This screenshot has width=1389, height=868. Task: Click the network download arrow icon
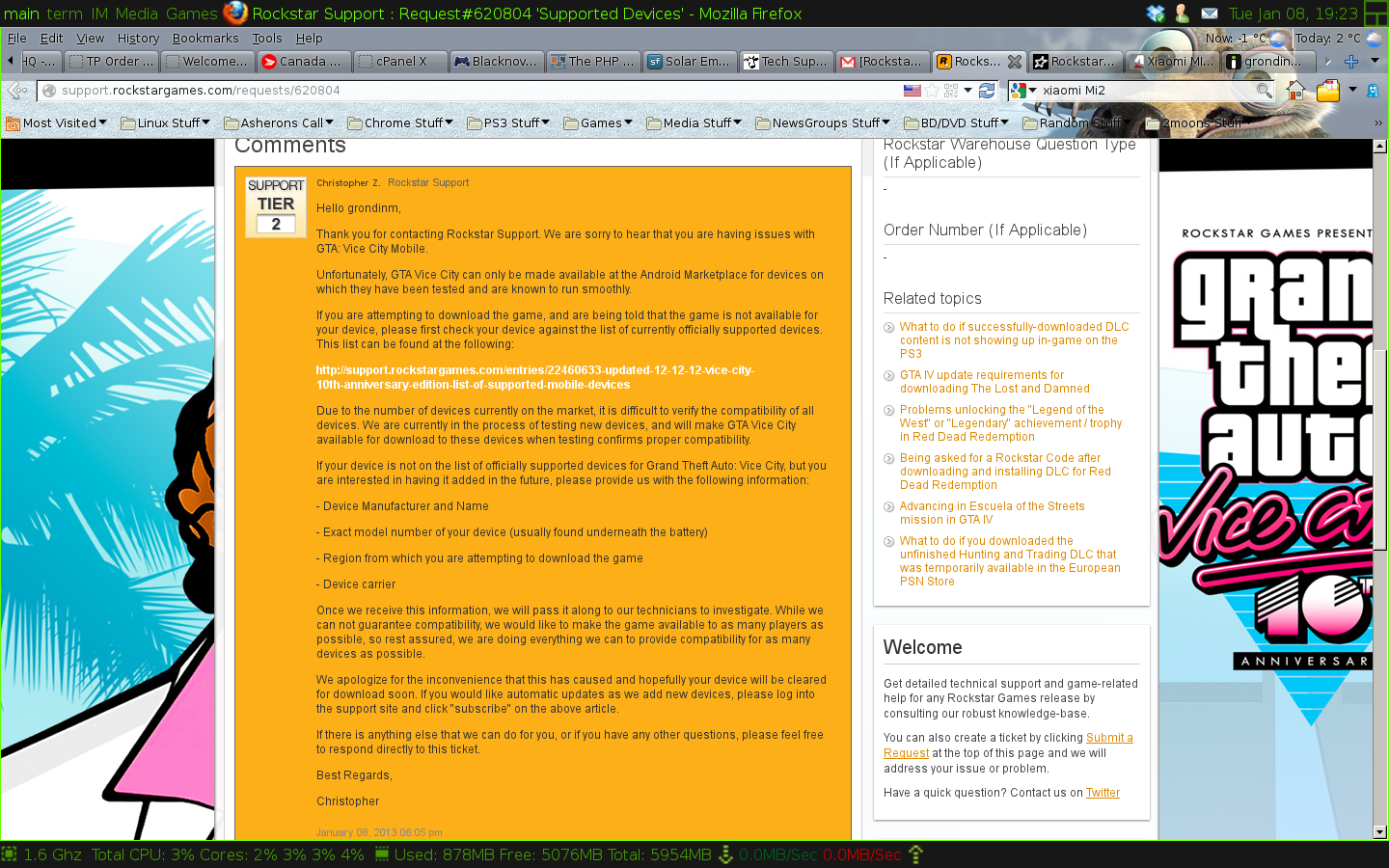[x=726, y=854]
